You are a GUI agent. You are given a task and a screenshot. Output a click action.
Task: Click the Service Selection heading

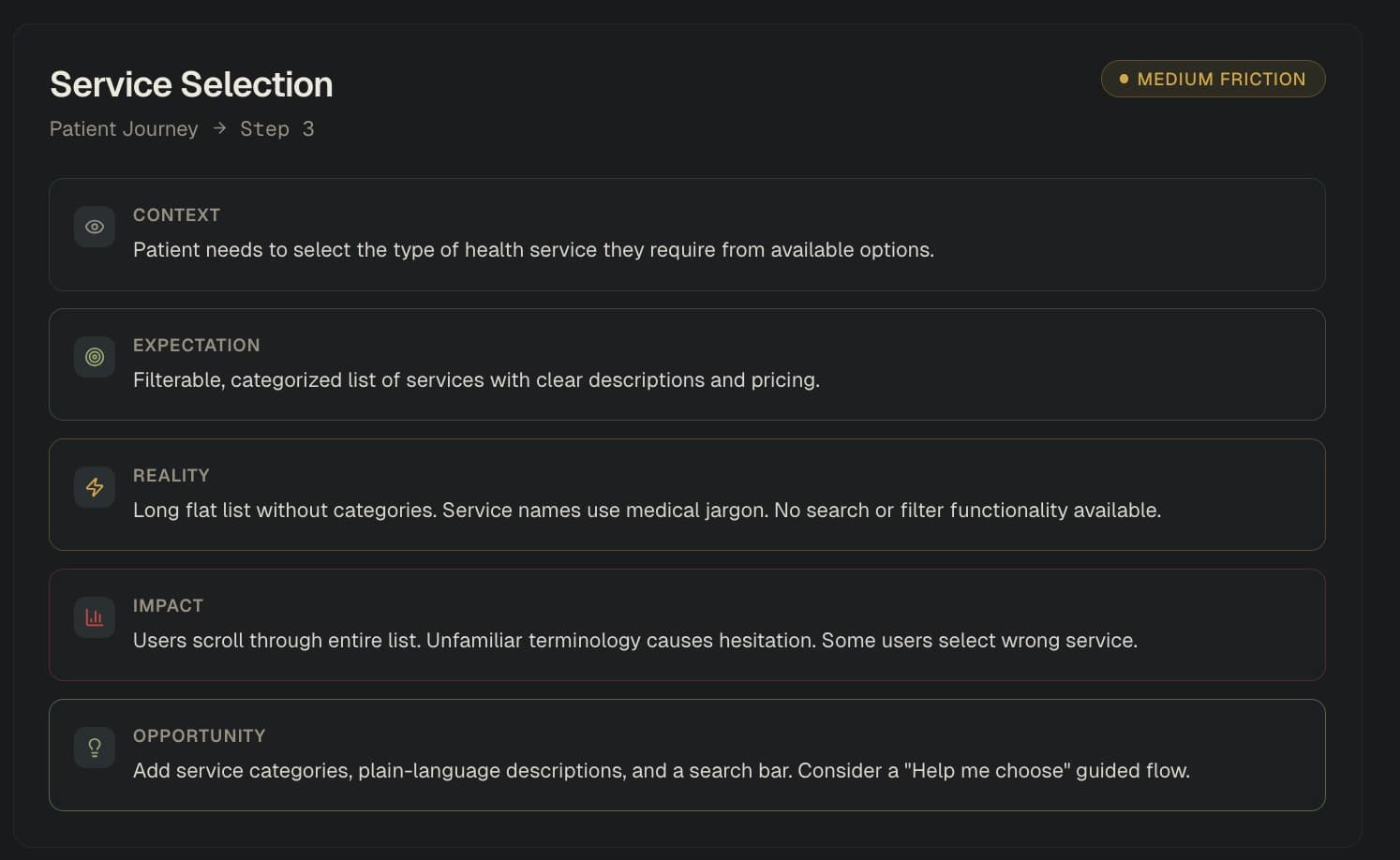click(x=191, y=84)
